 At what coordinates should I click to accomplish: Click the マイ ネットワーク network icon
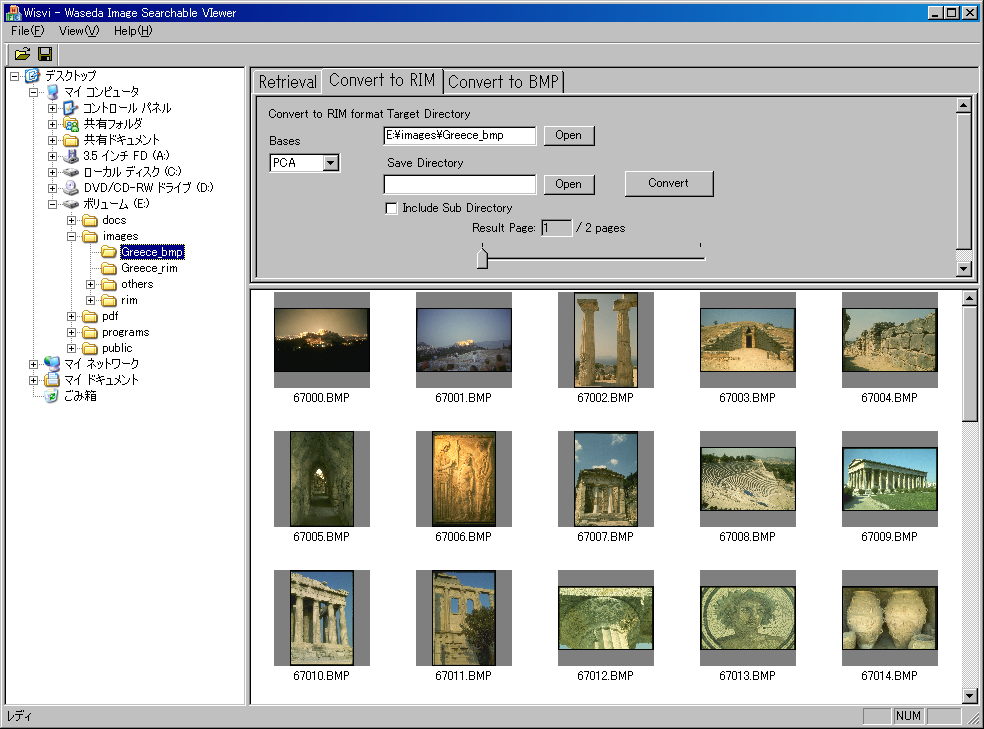(52, 364)
